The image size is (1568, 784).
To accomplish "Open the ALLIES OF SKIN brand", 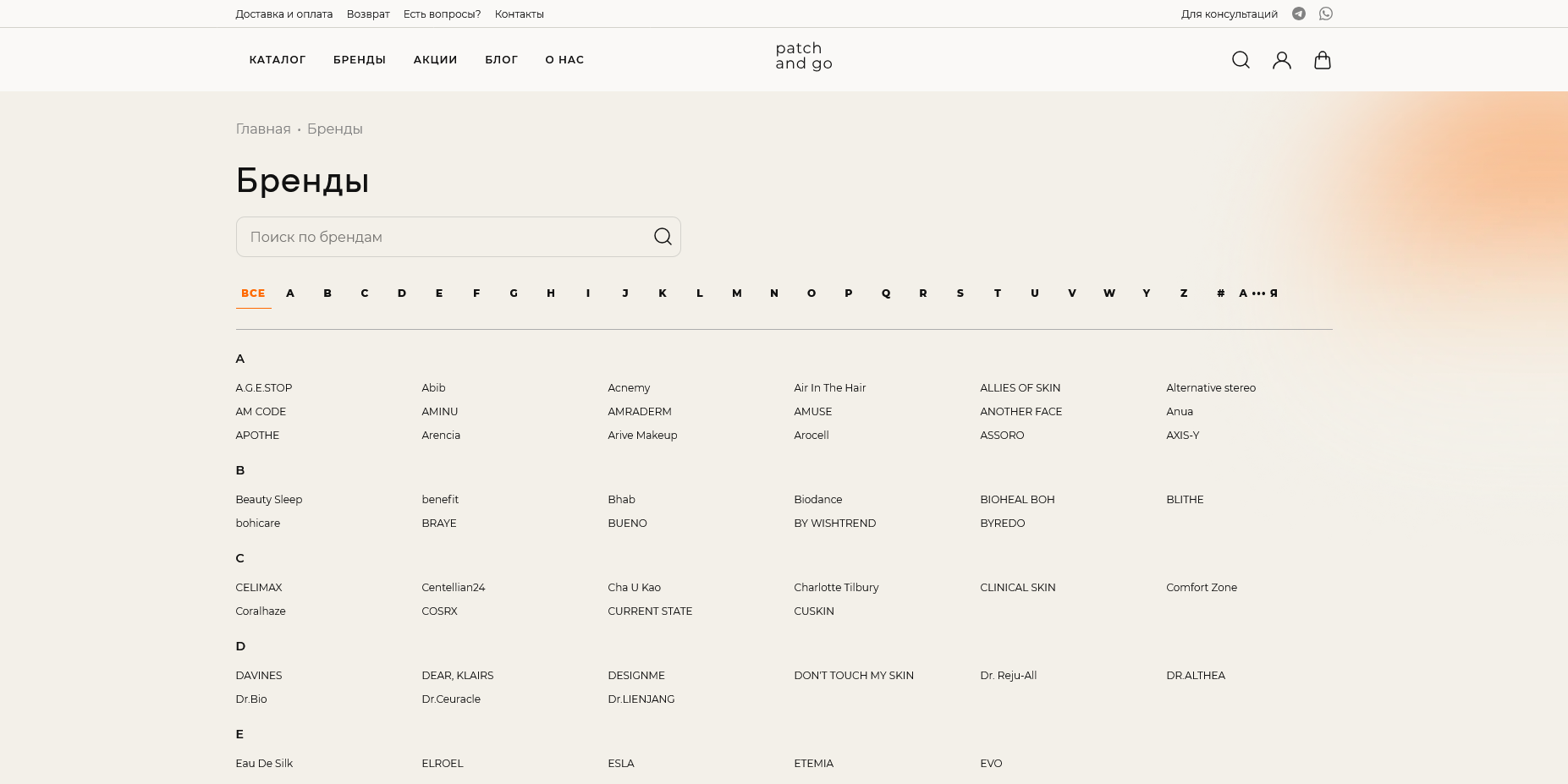I will pos(1021,388).
